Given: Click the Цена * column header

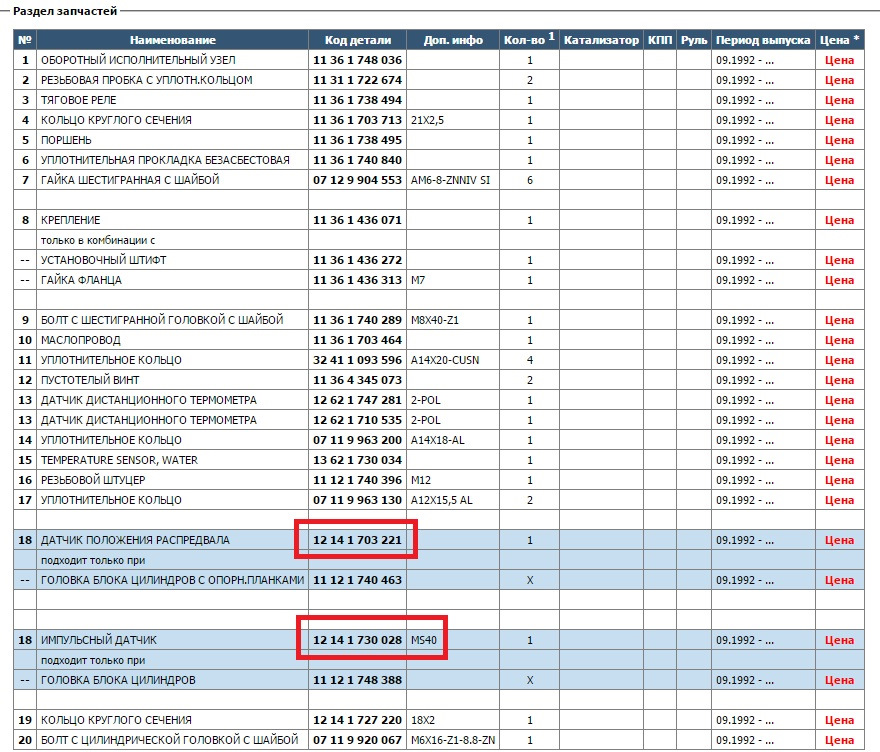Looking at the screenshot, I should coord(840,40).
